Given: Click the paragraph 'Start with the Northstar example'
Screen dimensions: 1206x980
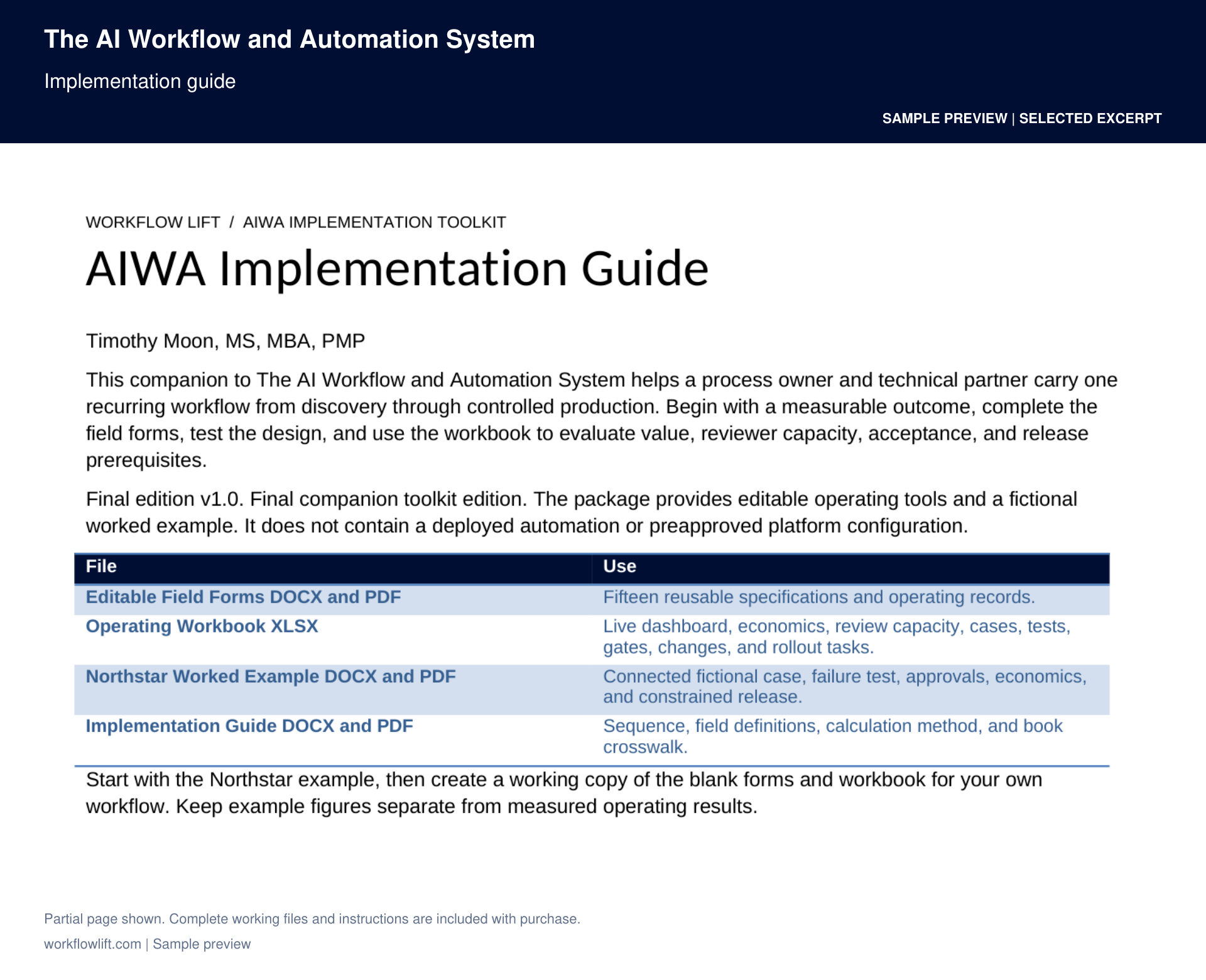Looking at the screenshot, I should click(x=564, y=793).
